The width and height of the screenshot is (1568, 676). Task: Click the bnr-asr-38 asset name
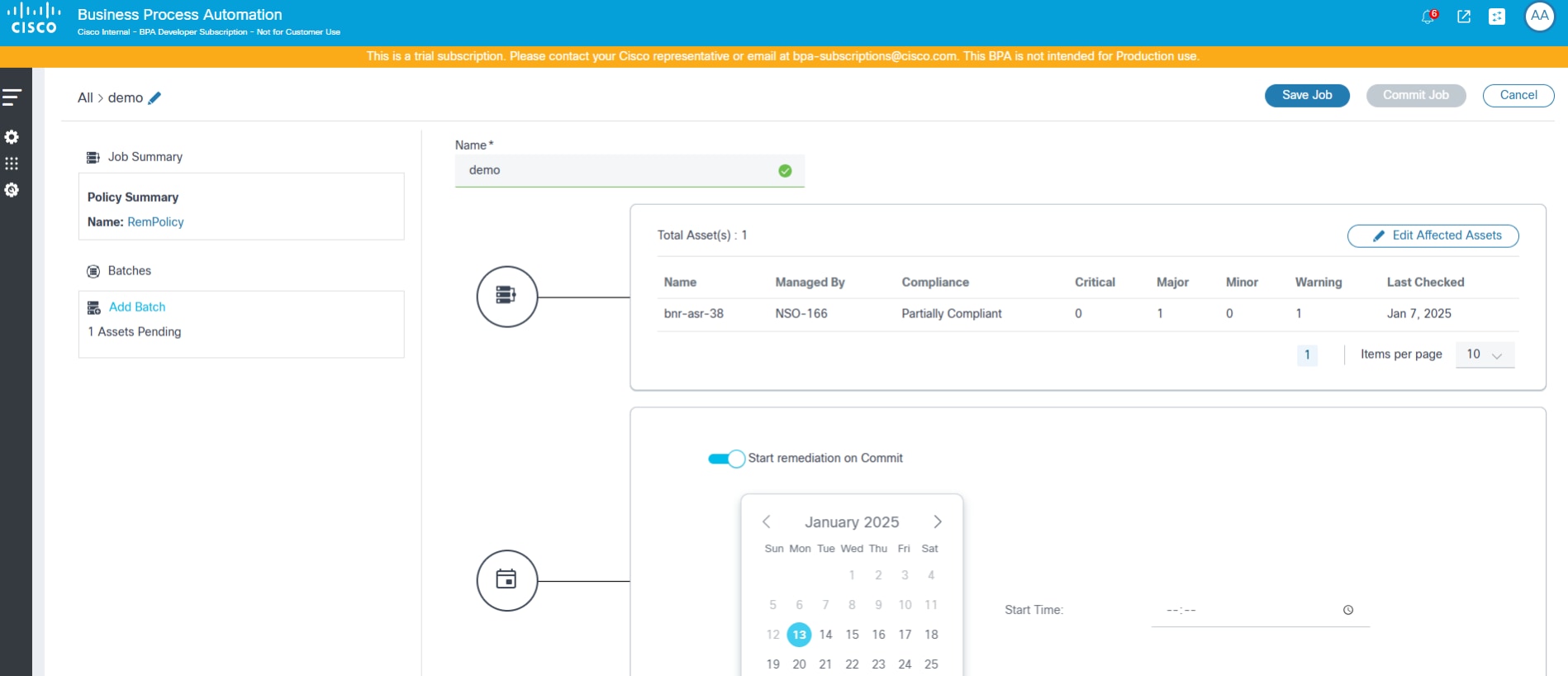(694, 314)
